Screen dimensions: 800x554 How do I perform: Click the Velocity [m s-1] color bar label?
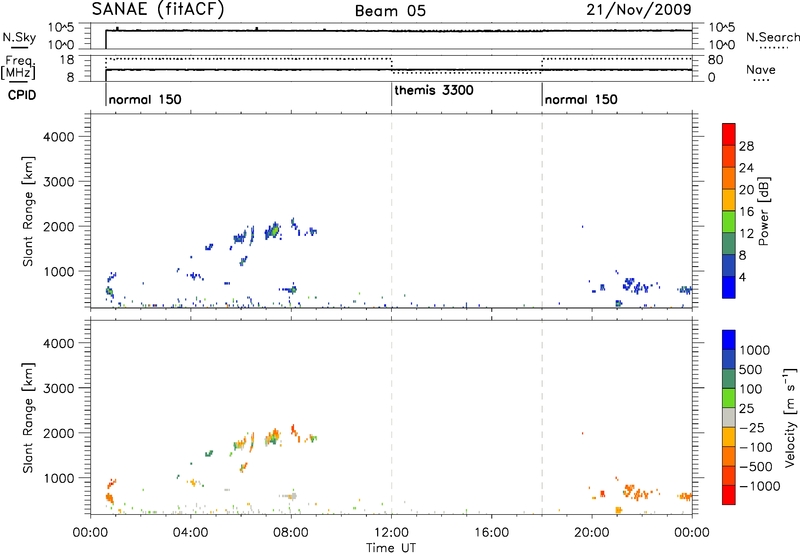790,417
